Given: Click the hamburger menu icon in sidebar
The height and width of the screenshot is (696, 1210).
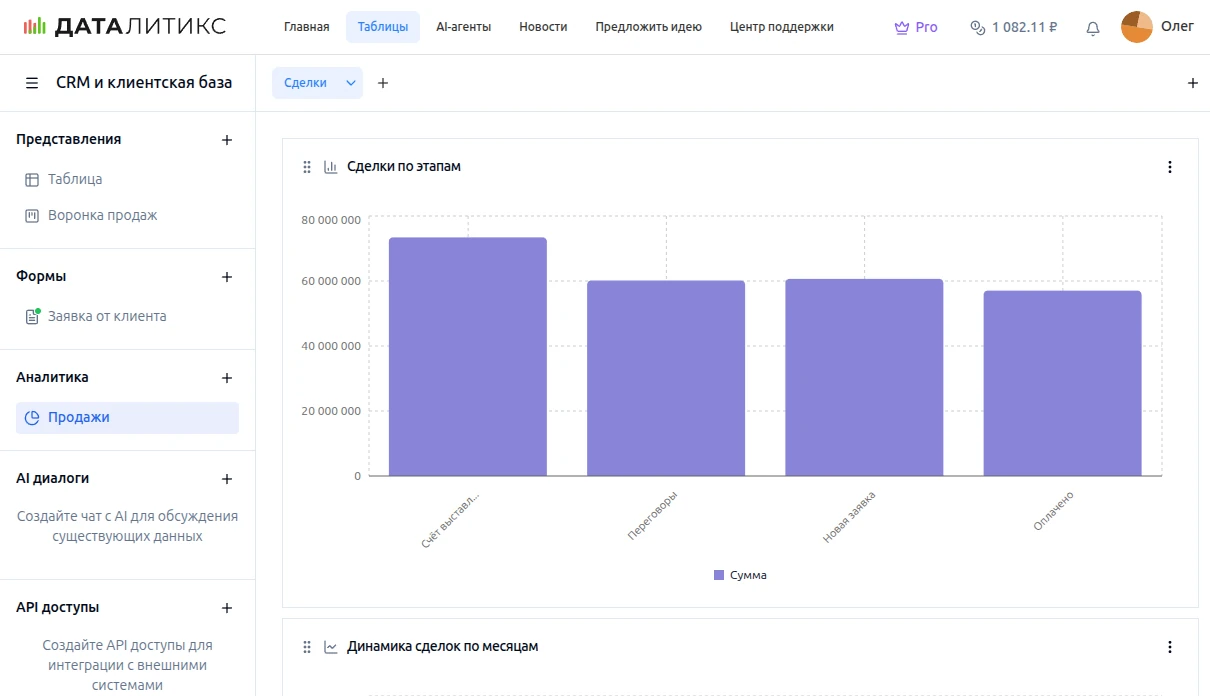Looking at the screenshot, I should click(32, 83).
